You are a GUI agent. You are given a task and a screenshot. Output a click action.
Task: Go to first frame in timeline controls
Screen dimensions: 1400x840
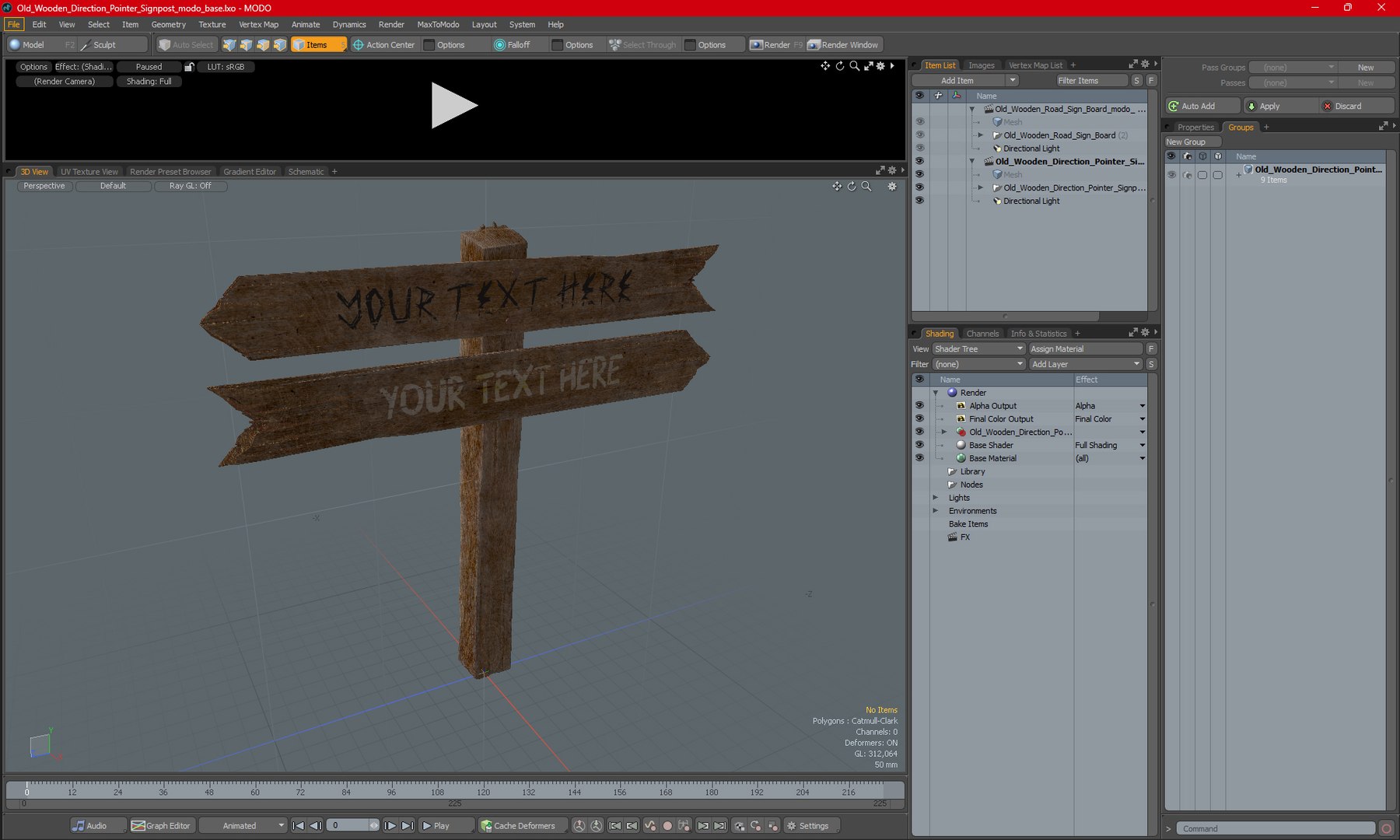[x=298, y=826]
